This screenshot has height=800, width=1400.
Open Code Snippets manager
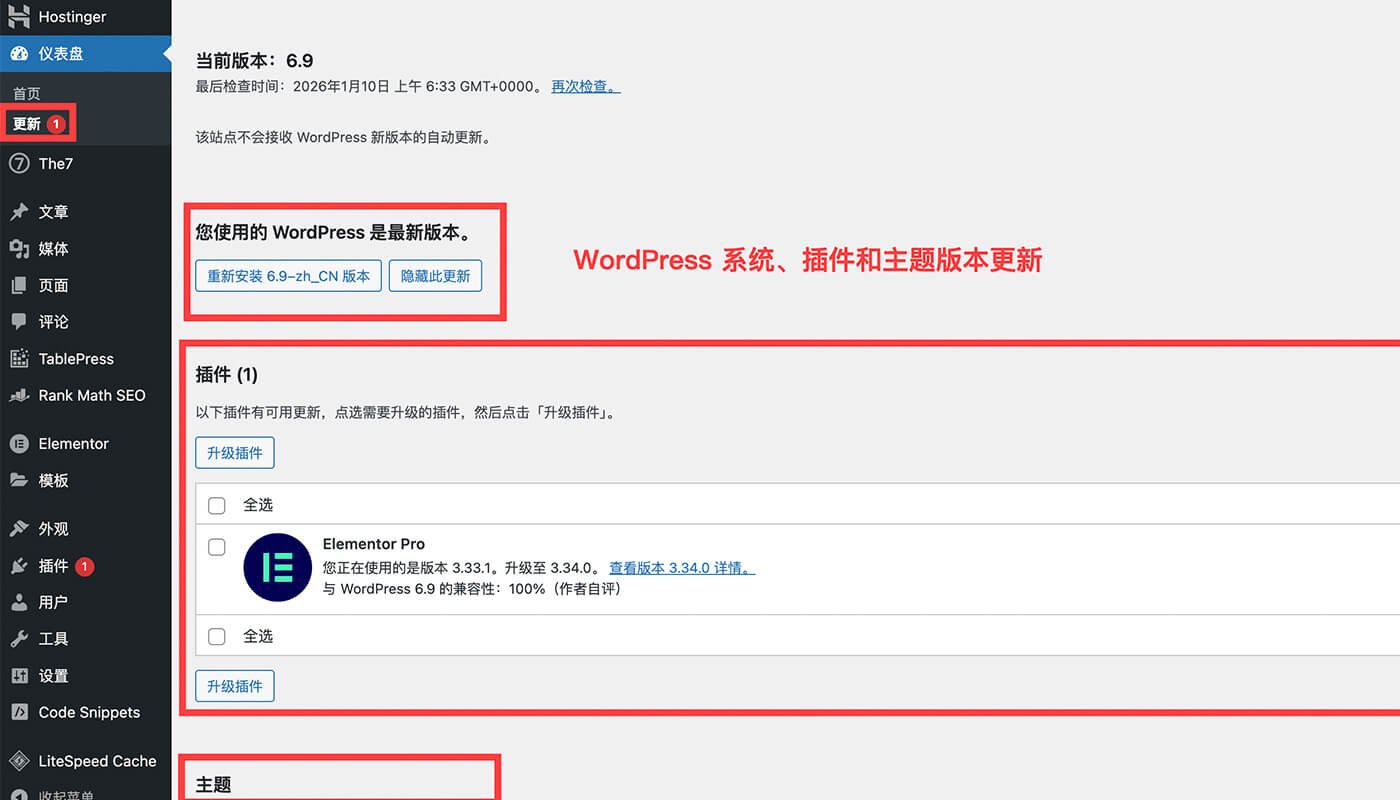tap(88, 712)
